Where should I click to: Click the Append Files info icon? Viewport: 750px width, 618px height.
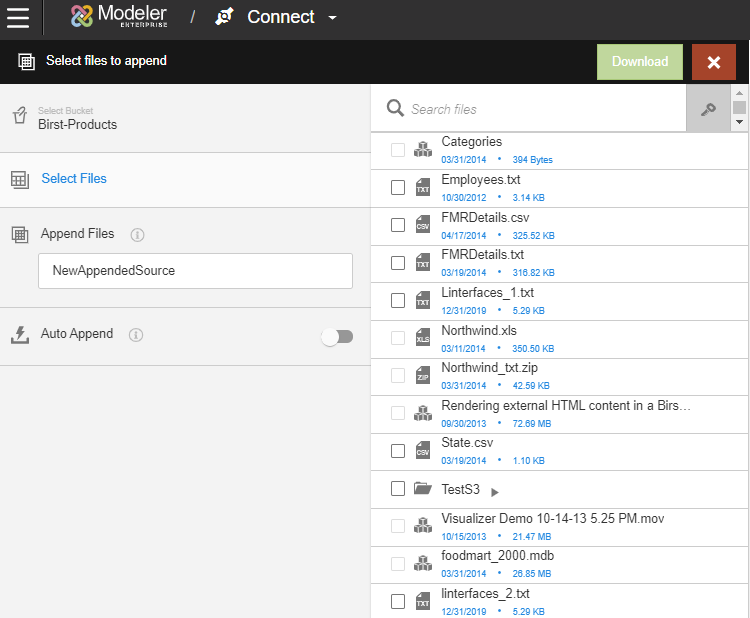137,235
